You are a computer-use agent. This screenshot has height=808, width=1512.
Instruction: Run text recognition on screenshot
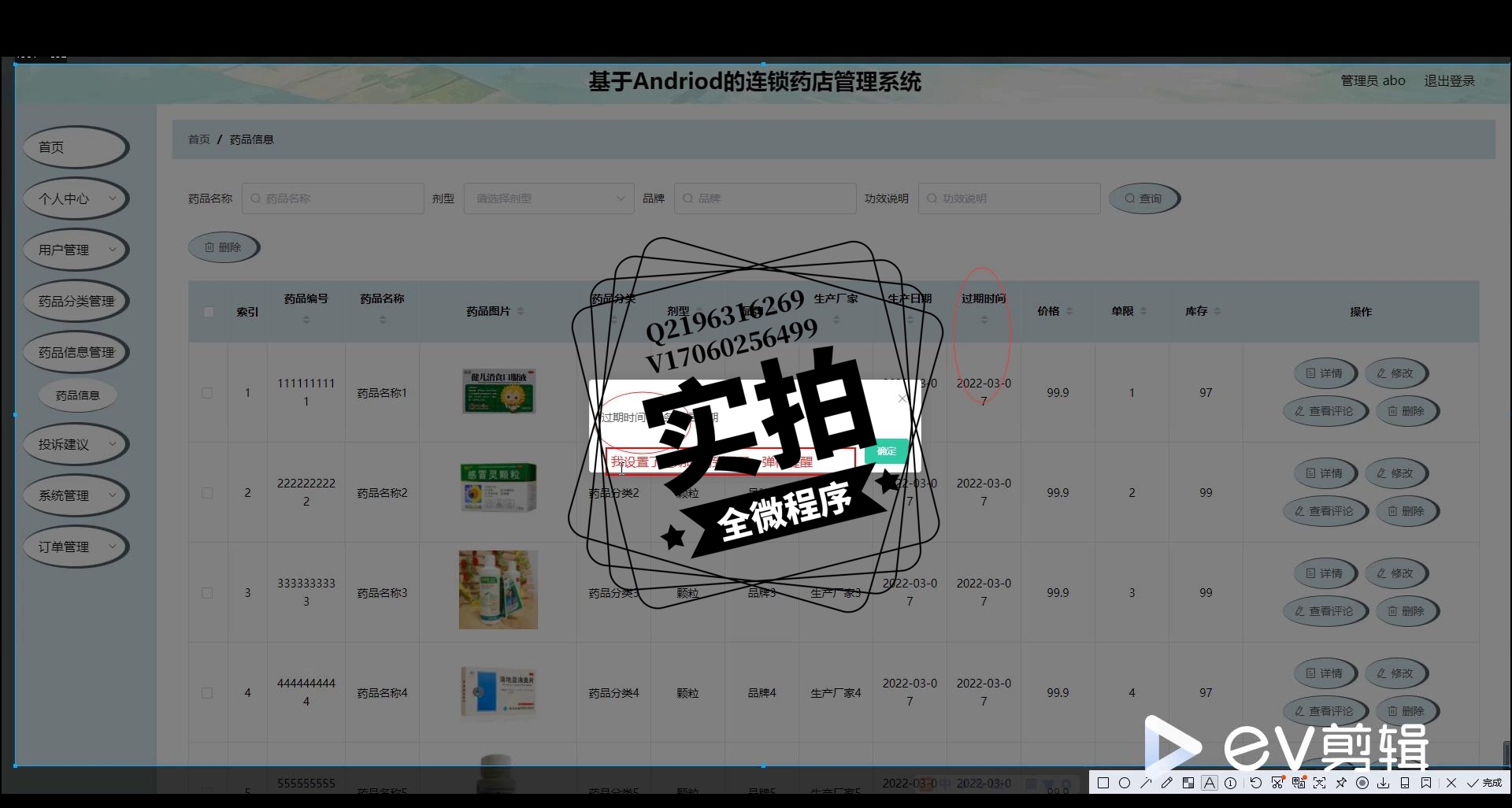coord(1320,783)
